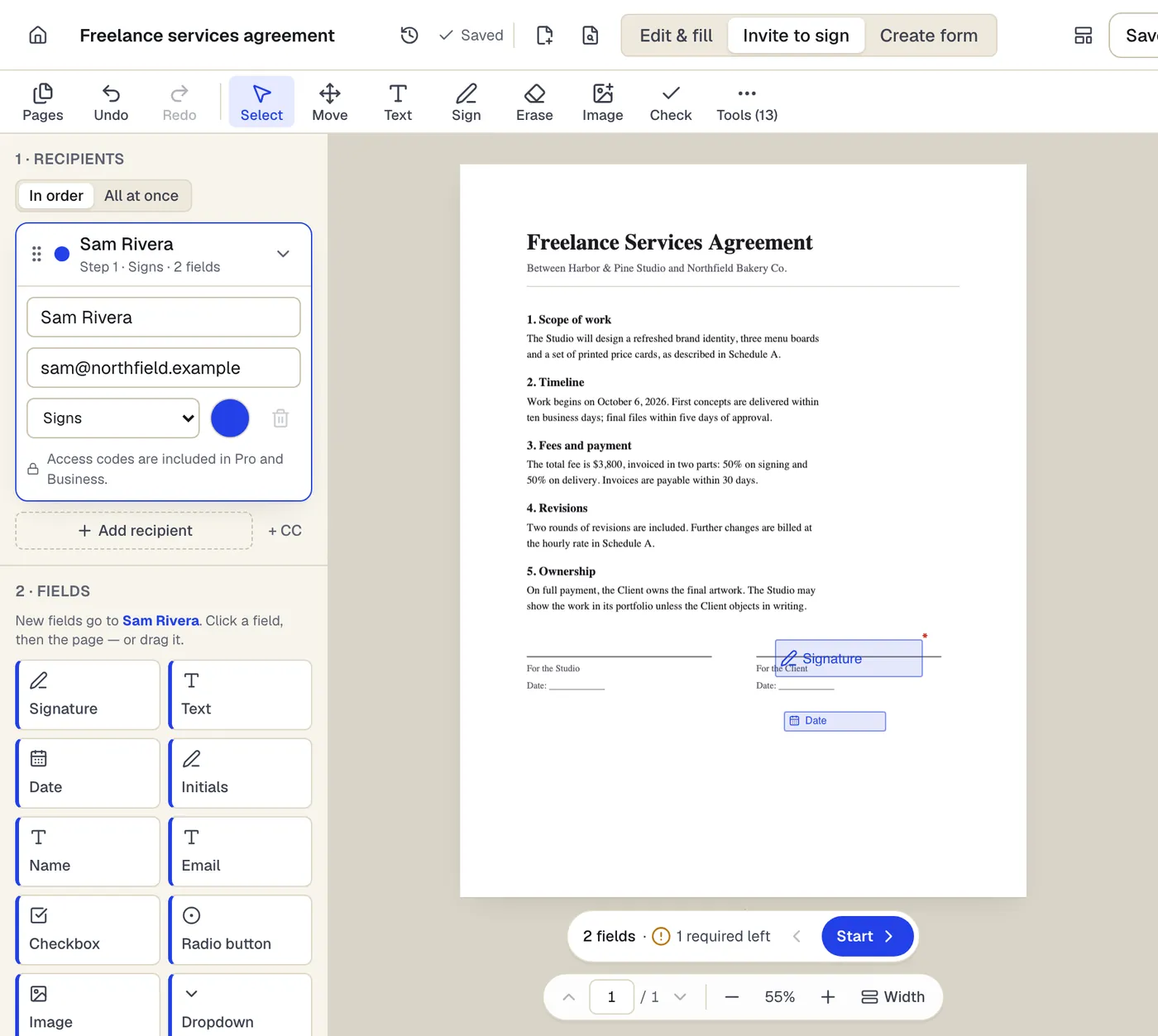Open version history clock icon
The height and width of the screenshot is (1036, 1158).
[409, 36]
